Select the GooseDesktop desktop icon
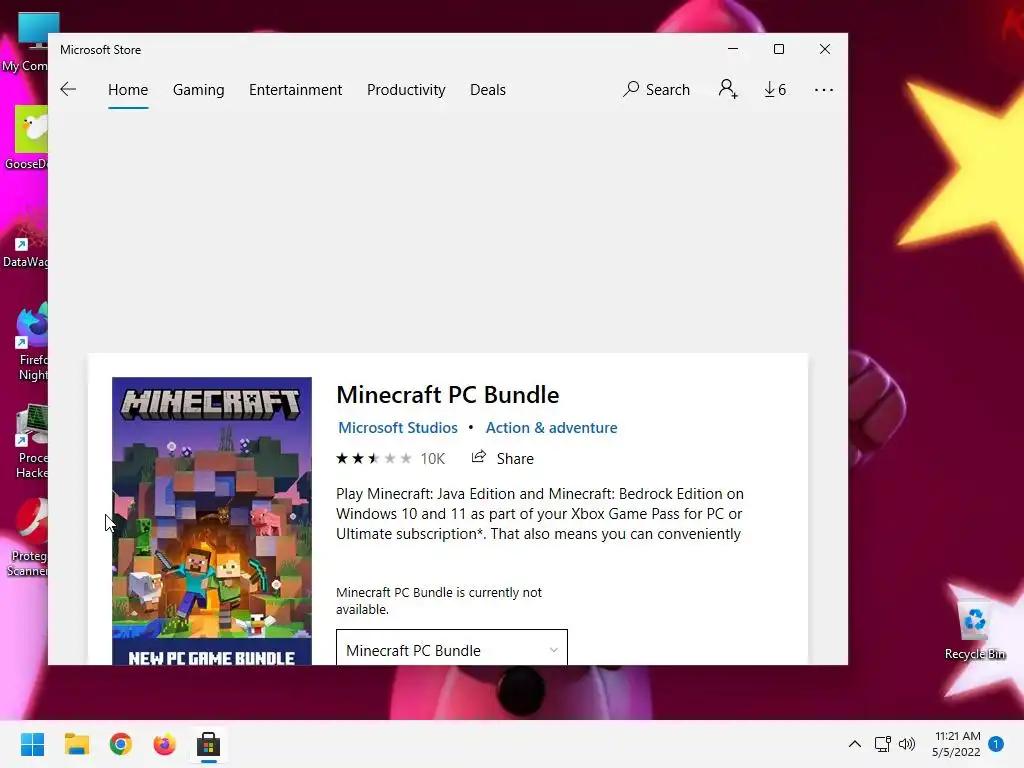1024x768 pixels. coord(26,137)
